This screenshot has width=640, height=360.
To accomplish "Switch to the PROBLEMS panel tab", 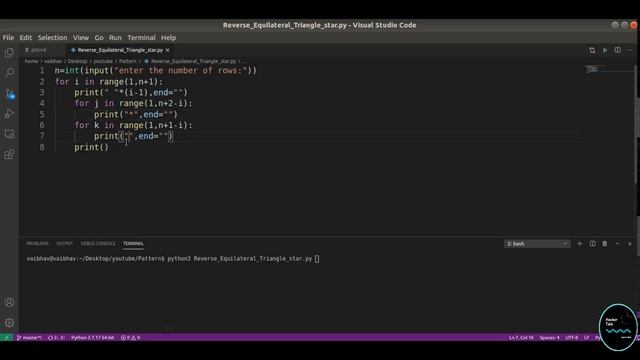I will point(37,244).
